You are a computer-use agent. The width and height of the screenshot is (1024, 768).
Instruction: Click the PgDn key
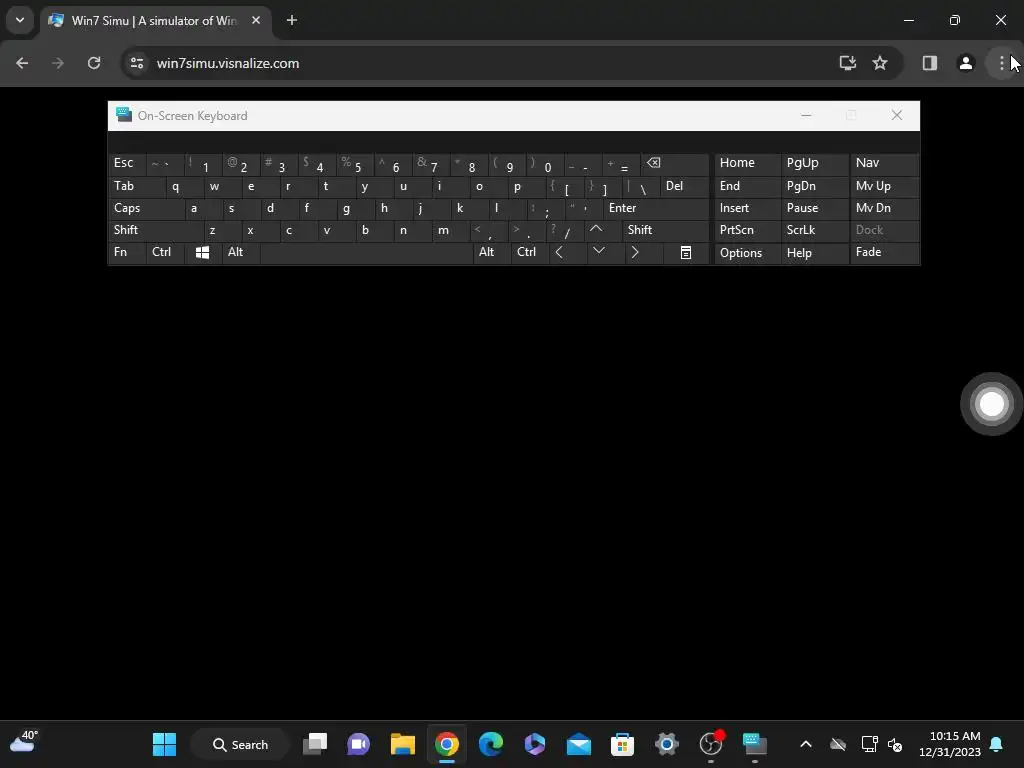814,186
